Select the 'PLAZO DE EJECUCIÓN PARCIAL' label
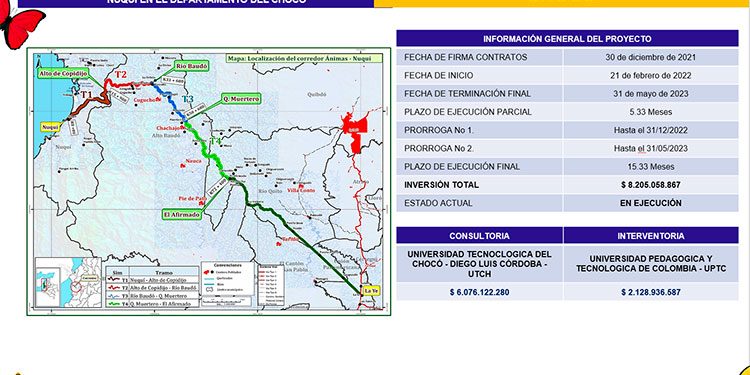Viewport: 750px width, 375px height. 468,112
